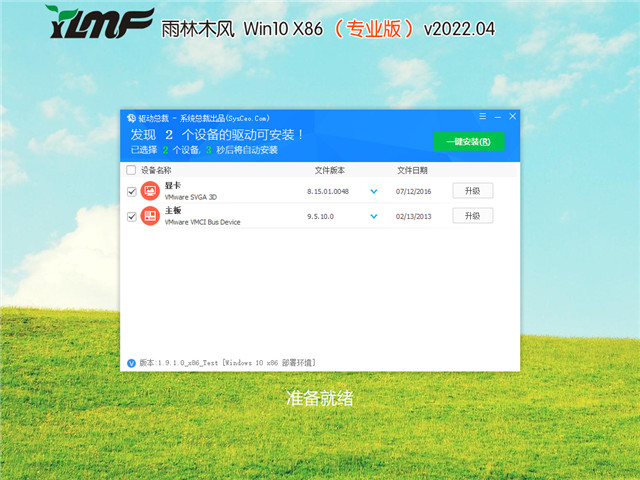This screenshot has height=480, width=640.
Task: Click the 显卡 category label
Action: [173, 185]
